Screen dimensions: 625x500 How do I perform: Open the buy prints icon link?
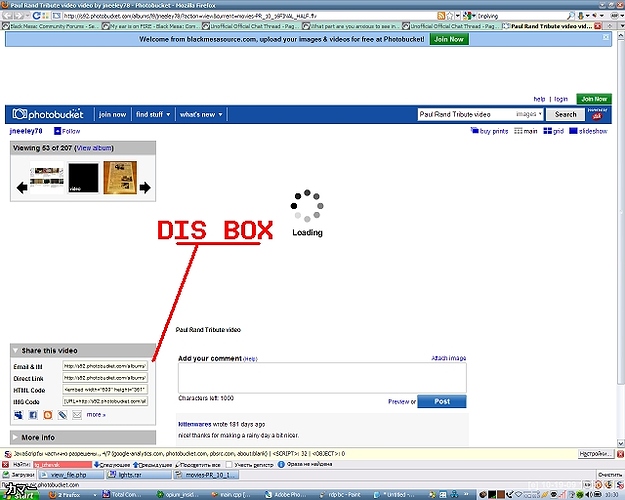[474, 130]
